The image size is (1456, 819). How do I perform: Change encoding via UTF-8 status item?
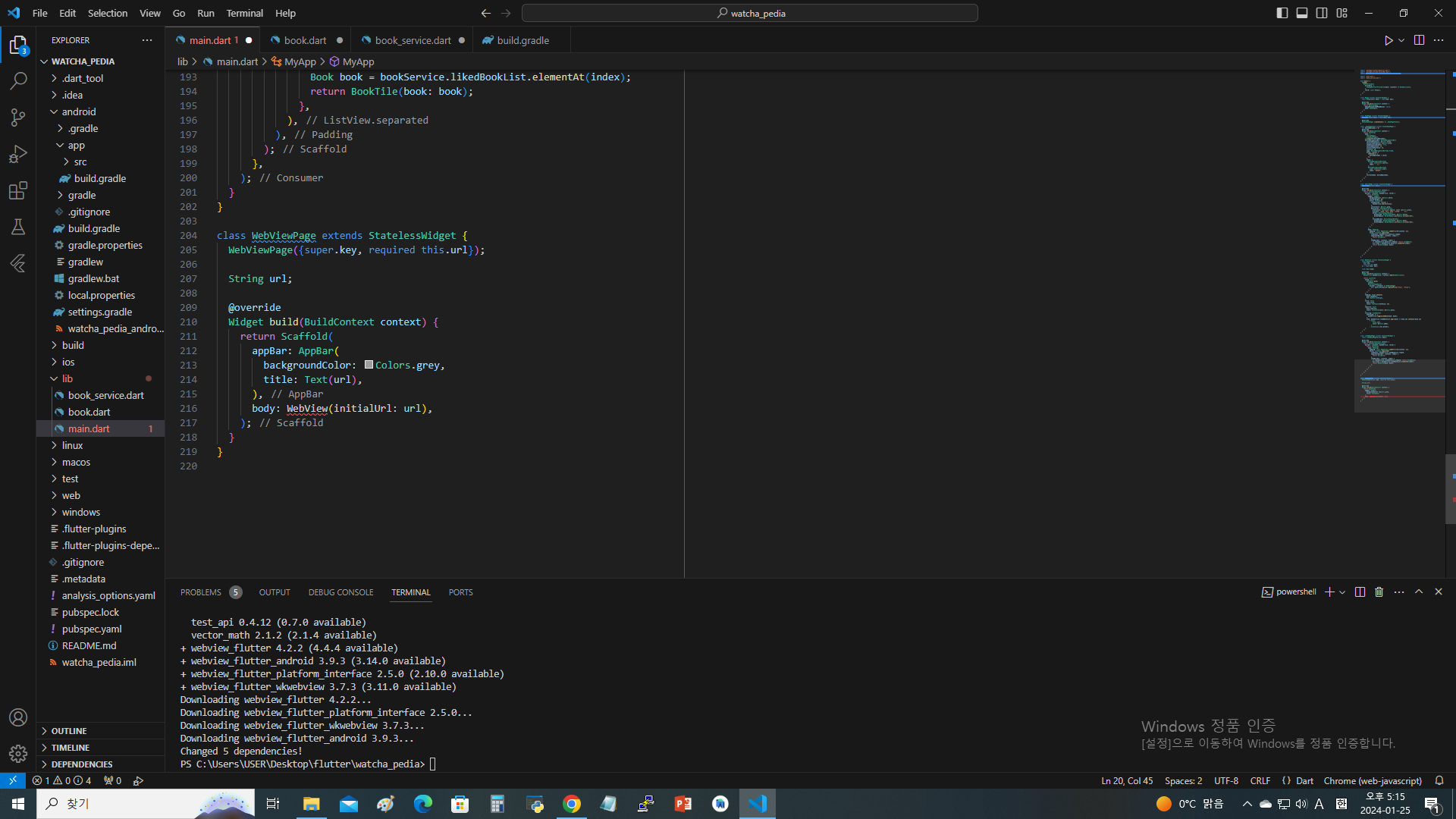pyautogui.click(x=1226, y=780)
